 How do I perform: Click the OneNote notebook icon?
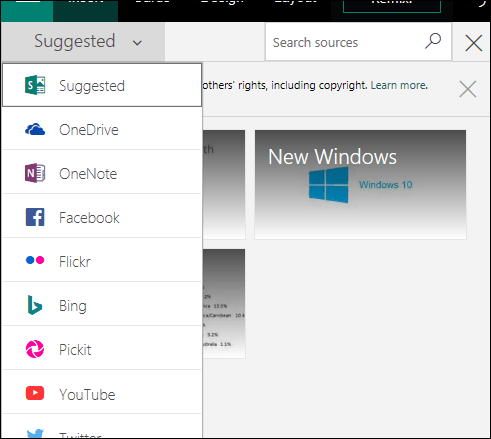[35, 173]
